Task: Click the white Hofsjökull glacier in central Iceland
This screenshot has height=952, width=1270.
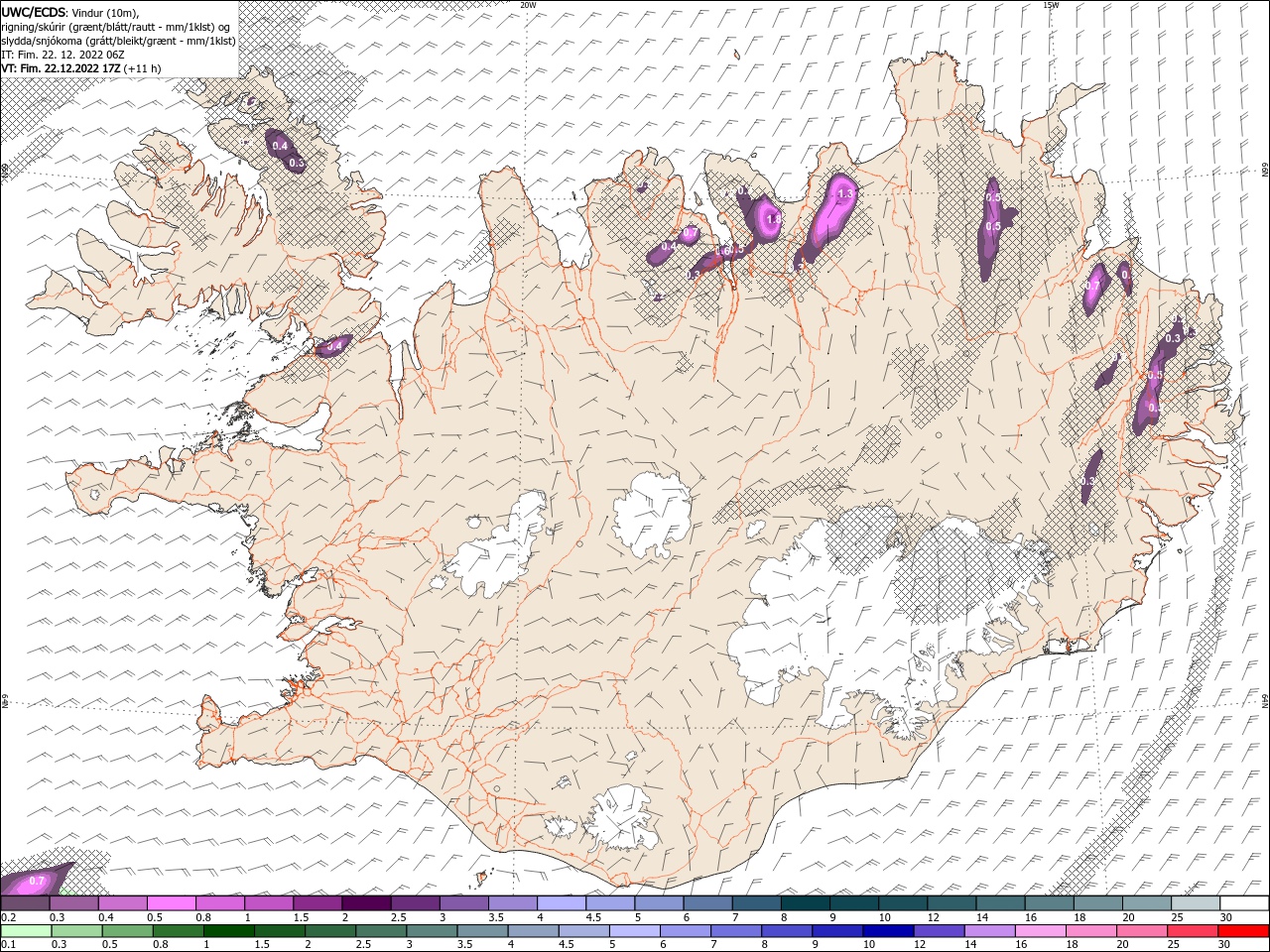Action: point(653,514)
